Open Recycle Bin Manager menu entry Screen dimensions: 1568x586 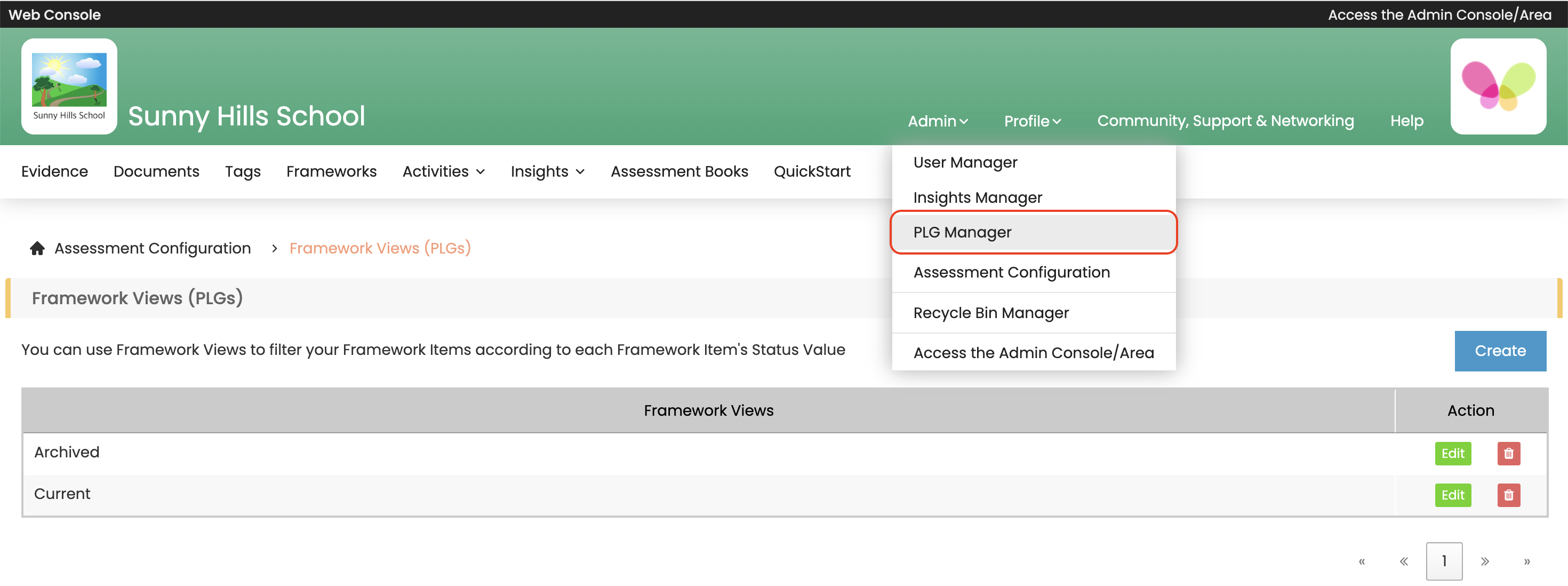coord(990,313)
